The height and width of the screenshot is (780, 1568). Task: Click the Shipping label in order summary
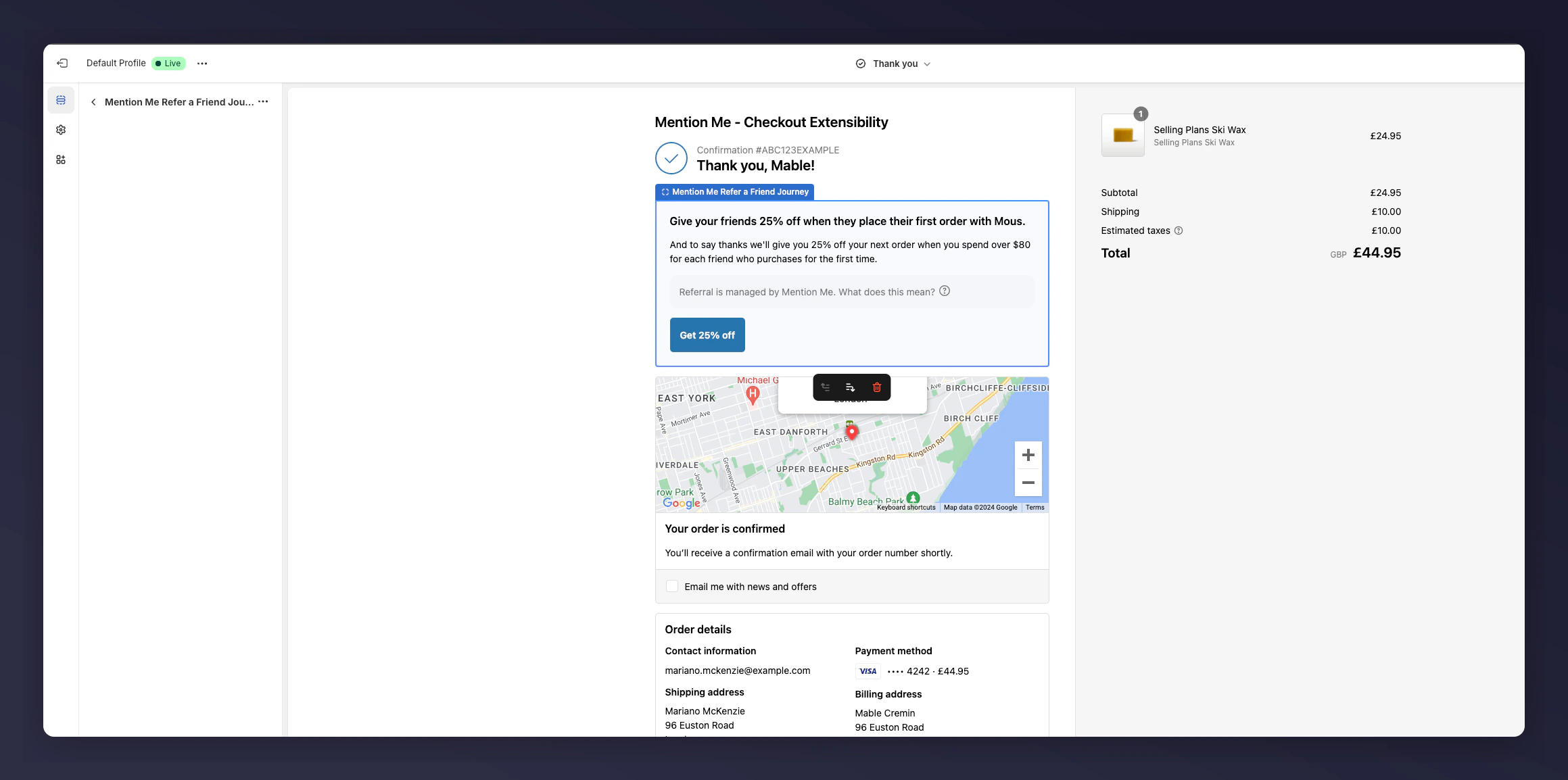[1120, 212]
